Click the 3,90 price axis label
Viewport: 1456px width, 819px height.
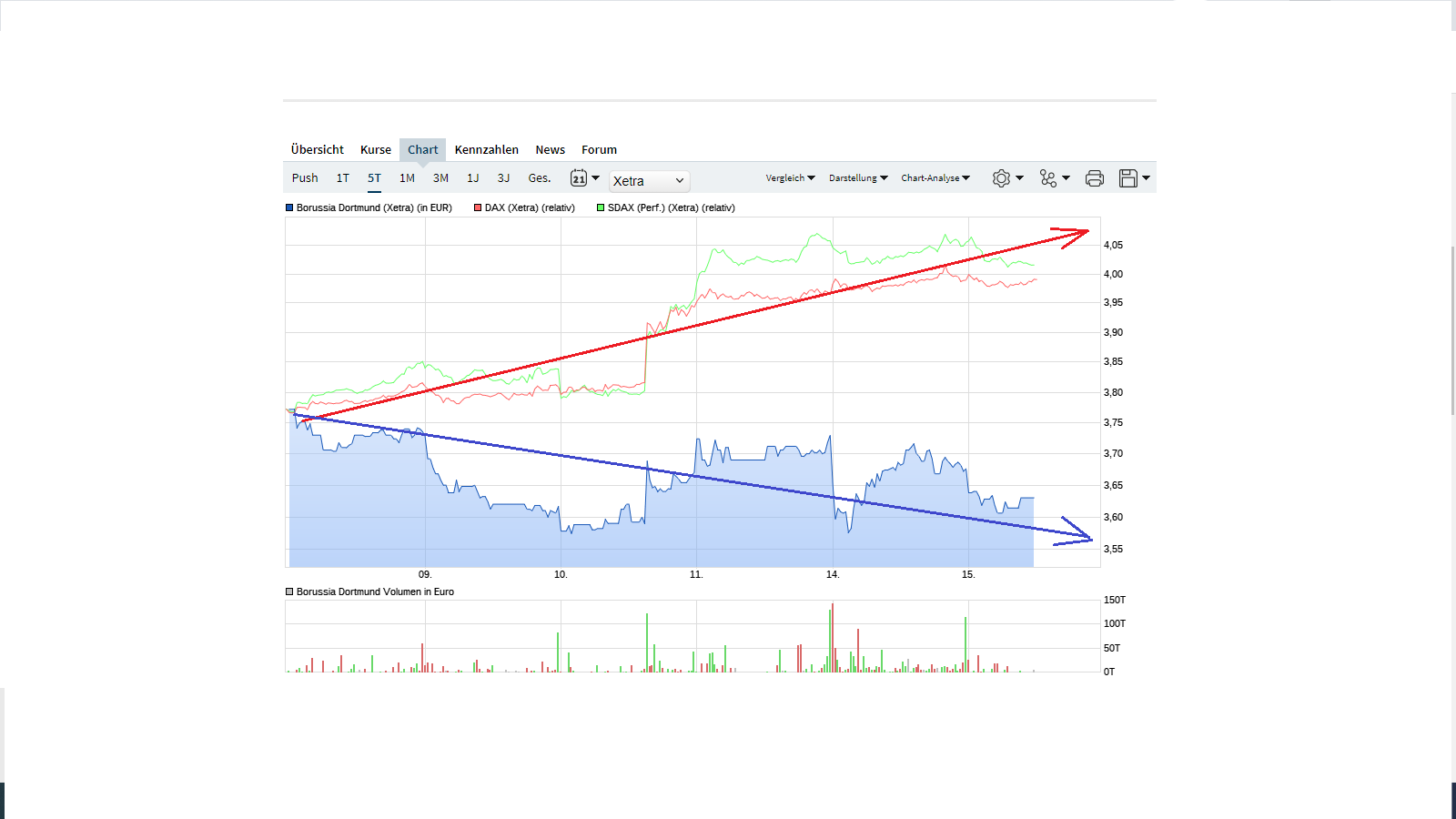click(x=1113, y=332)
